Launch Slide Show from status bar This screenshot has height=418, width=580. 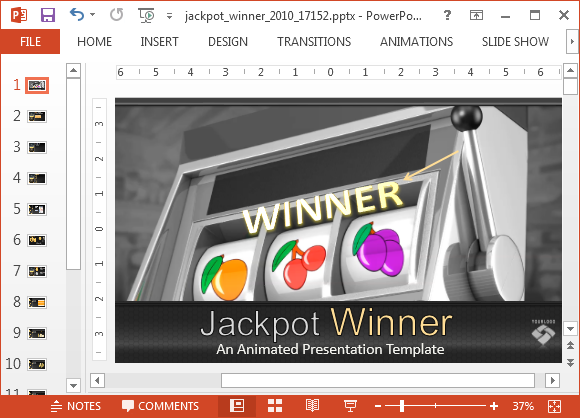pyautogui.click(x=350, y=405)
